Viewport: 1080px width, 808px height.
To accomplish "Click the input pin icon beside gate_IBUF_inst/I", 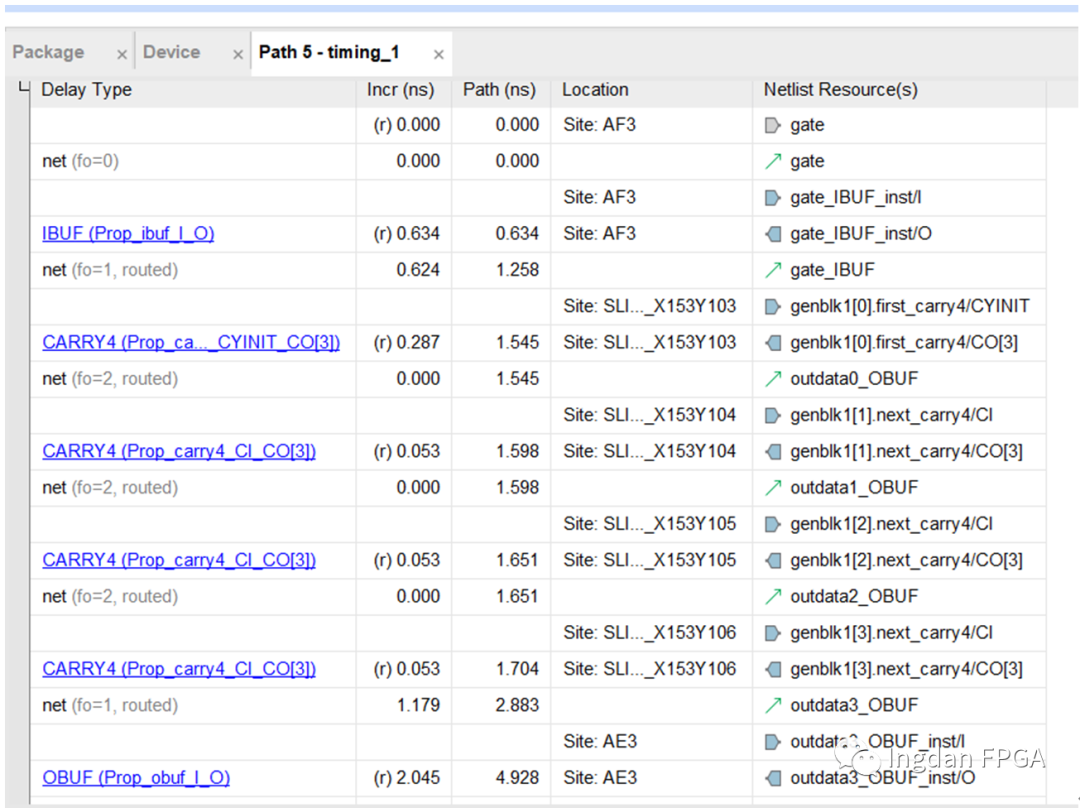I will tap(772, 198).
